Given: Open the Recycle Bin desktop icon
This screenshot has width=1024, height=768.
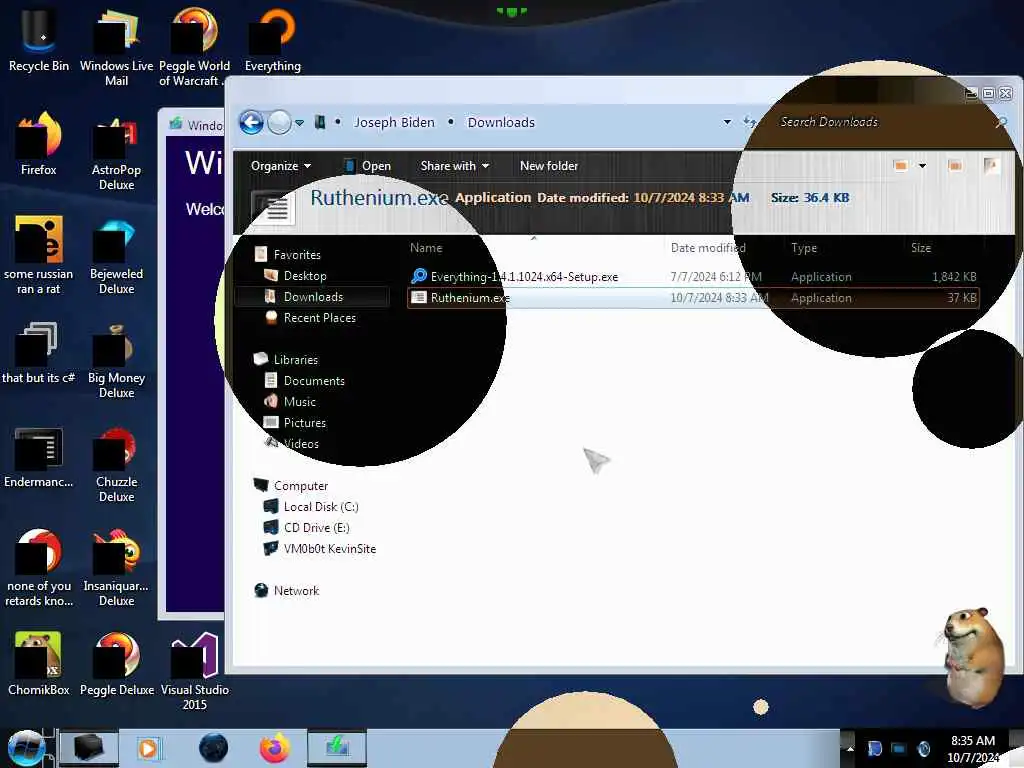Looking at the screenshot, I should [x=39, y=39].
